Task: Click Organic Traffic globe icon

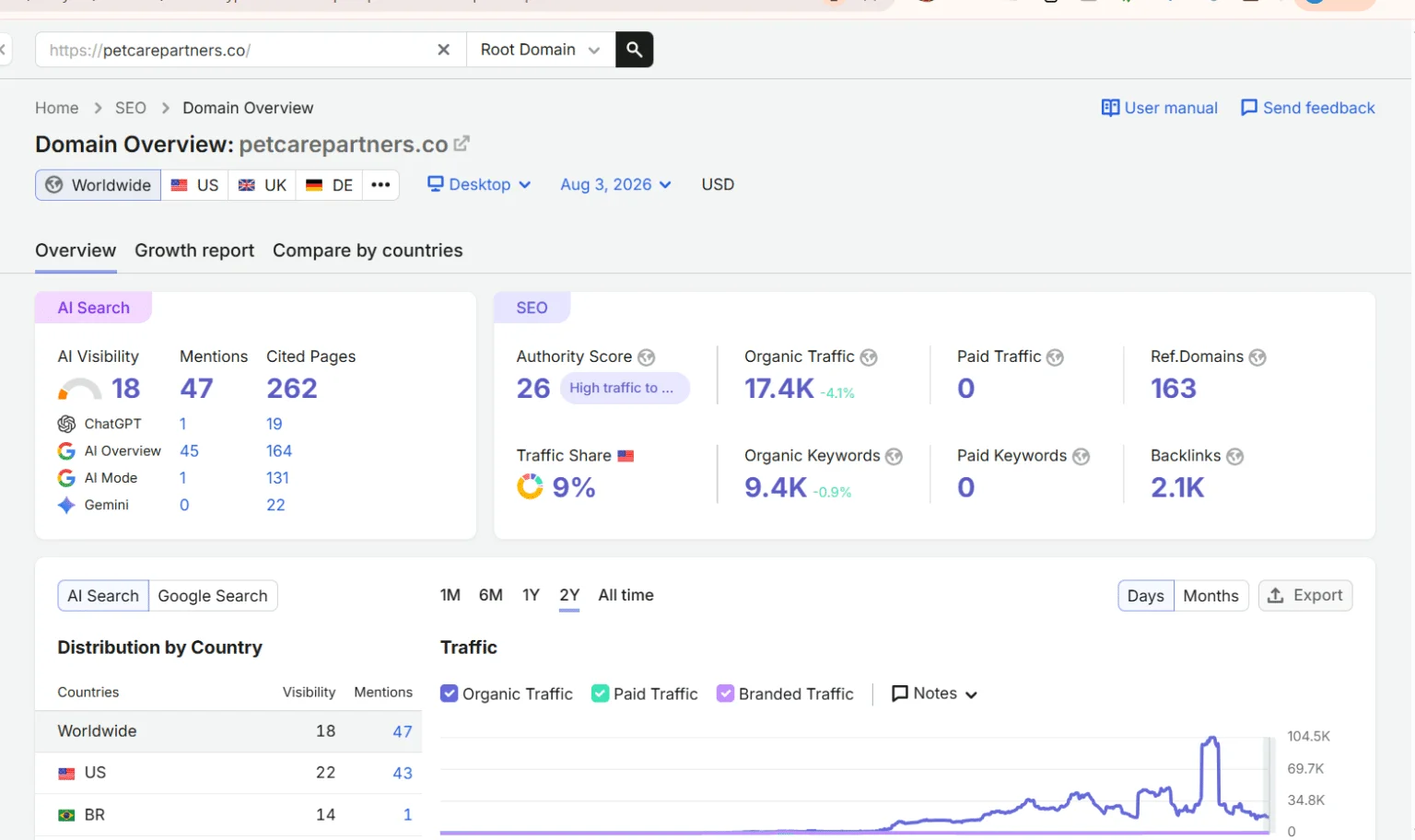Action: tap(869, 357)
